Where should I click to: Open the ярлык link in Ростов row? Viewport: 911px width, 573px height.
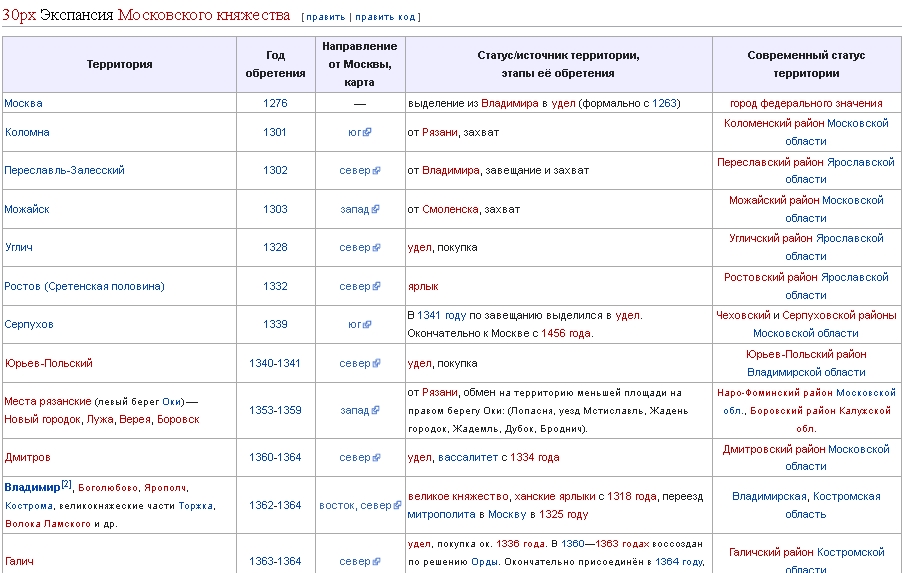423,286
